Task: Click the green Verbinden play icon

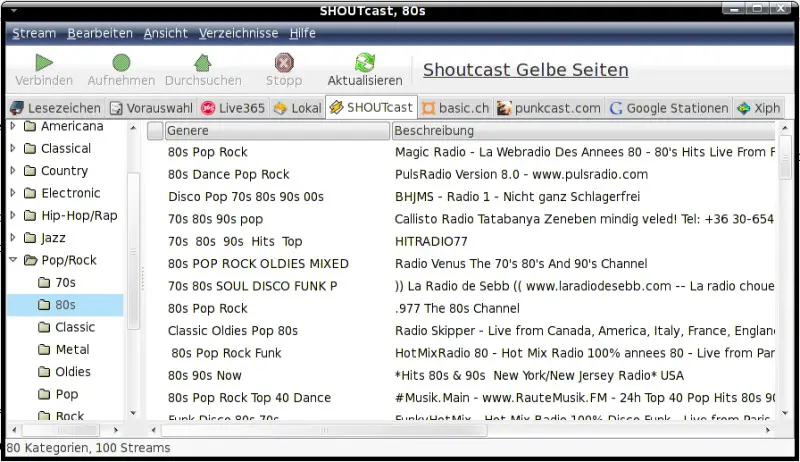Action: (44, 63)
